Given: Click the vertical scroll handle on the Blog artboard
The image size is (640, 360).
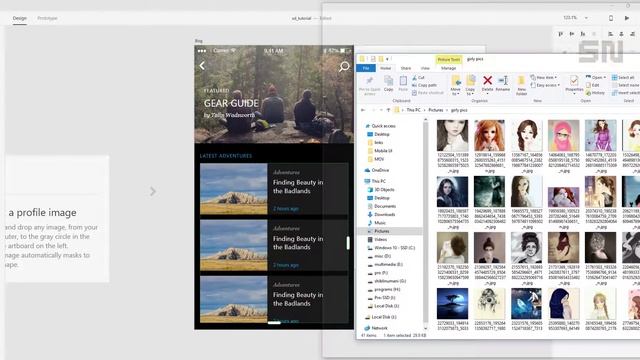Looking at the screenshot, I should point(348,242).
